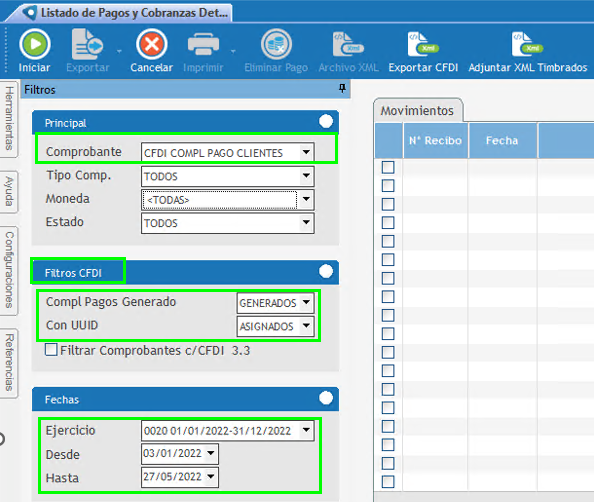The width and height of the screenshot is (594, 502).
Task: Switch to the Movimientos tab
Action: (x=417, y=111)
